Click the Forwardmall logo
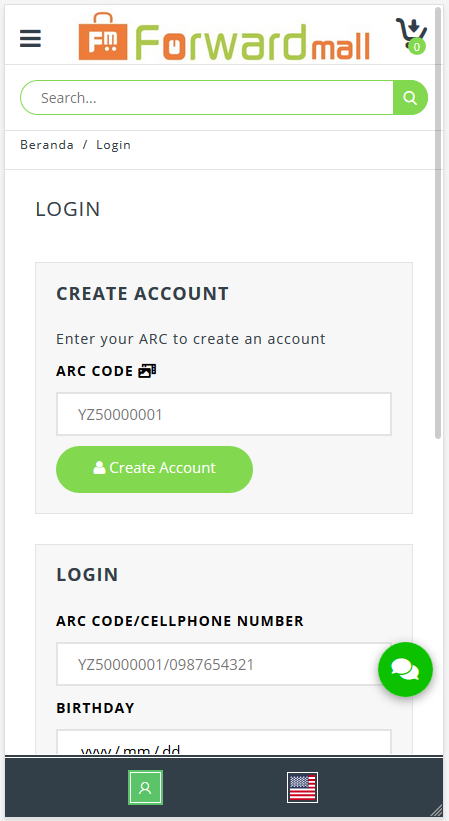Viewport: 449px width, 821px height. pyautogui.click(x=224, y=37)
